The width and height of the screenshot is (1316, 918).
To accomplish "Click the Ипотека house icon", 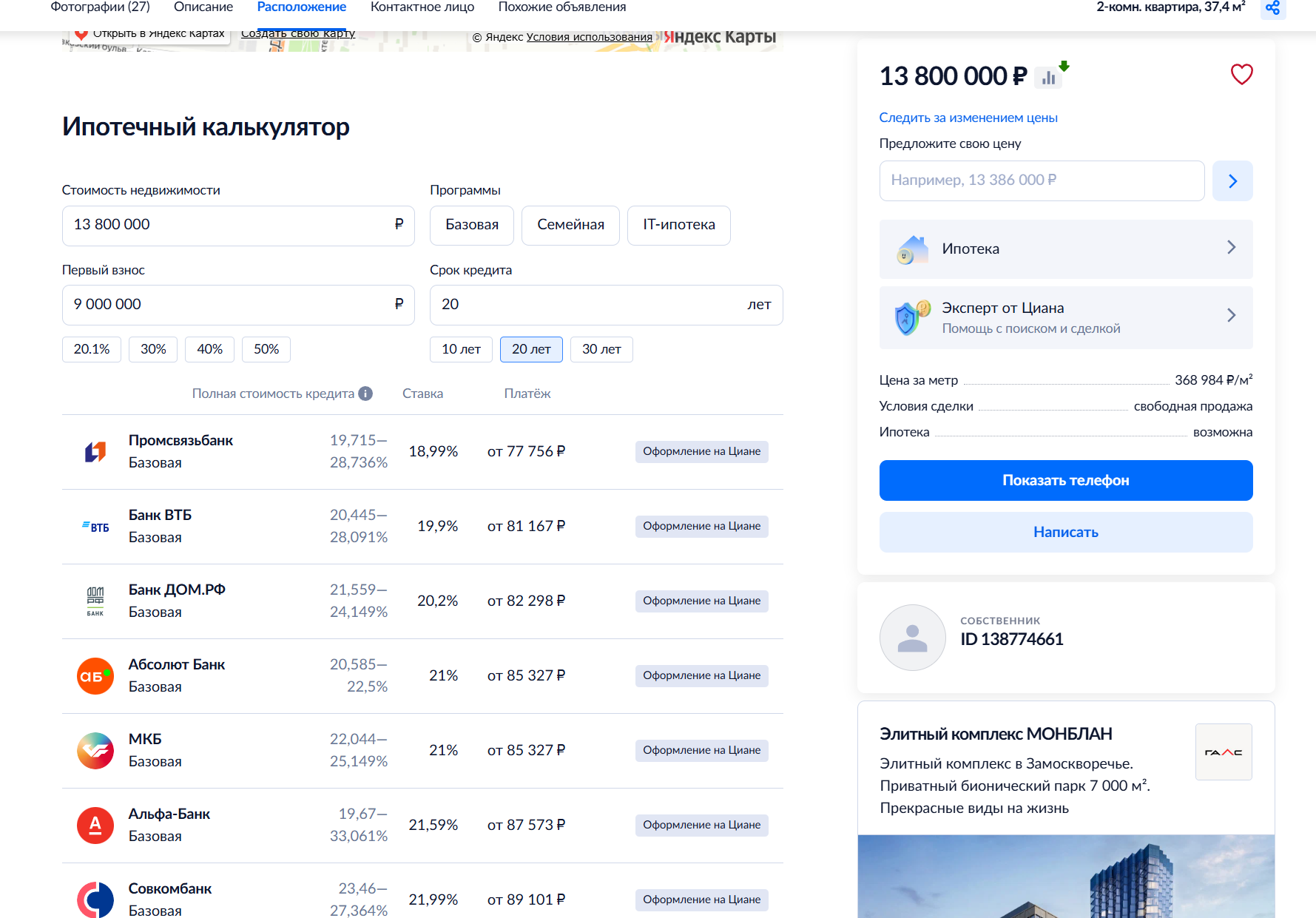I will click(x=912, y=249).
